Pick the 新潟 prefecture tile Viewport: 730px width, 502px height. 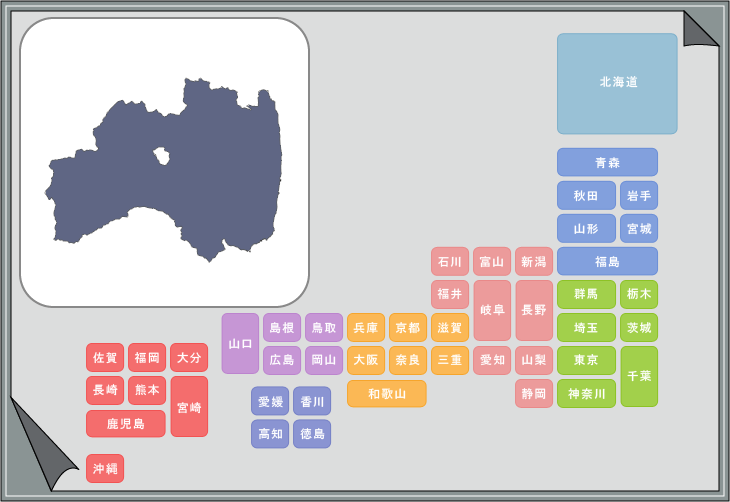click(533, 262)
